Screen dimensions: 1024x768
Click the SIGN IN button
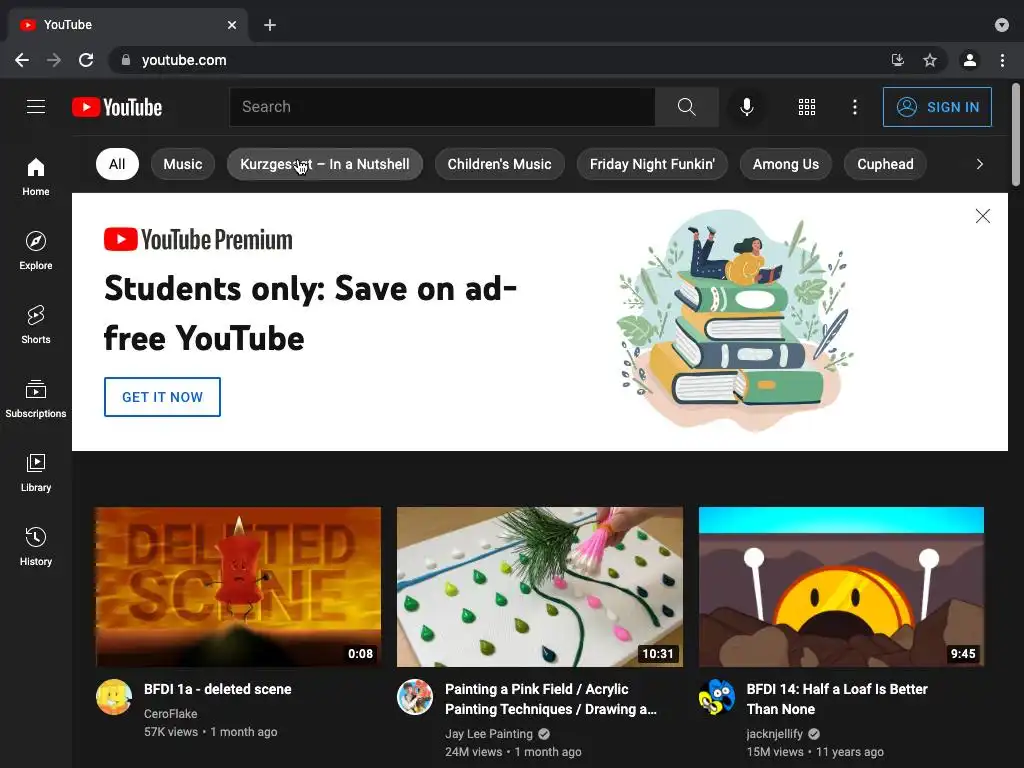point(937,107)
